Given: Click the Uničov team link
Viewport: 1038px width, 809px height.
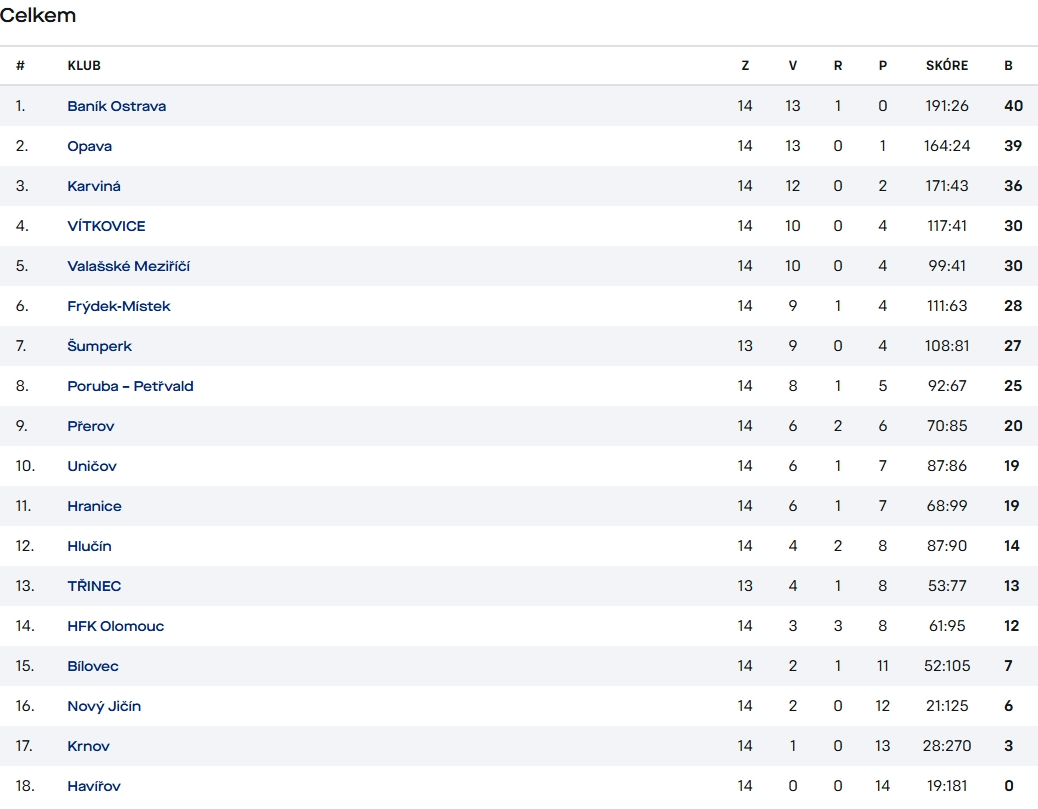Looking at the screenshot, I should coord(92,466).
